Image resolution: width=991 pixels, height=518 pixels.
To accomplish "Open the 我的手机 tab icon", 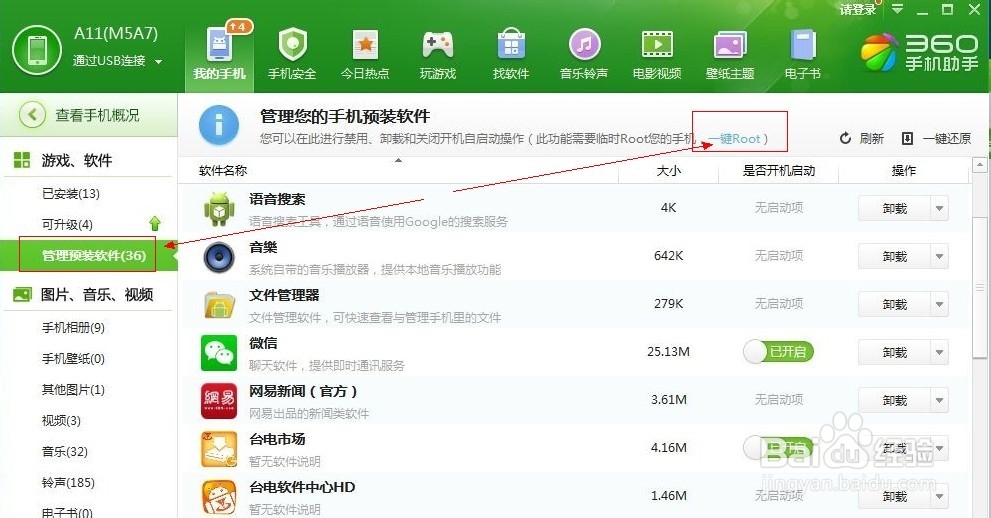I will pos(219,44).
